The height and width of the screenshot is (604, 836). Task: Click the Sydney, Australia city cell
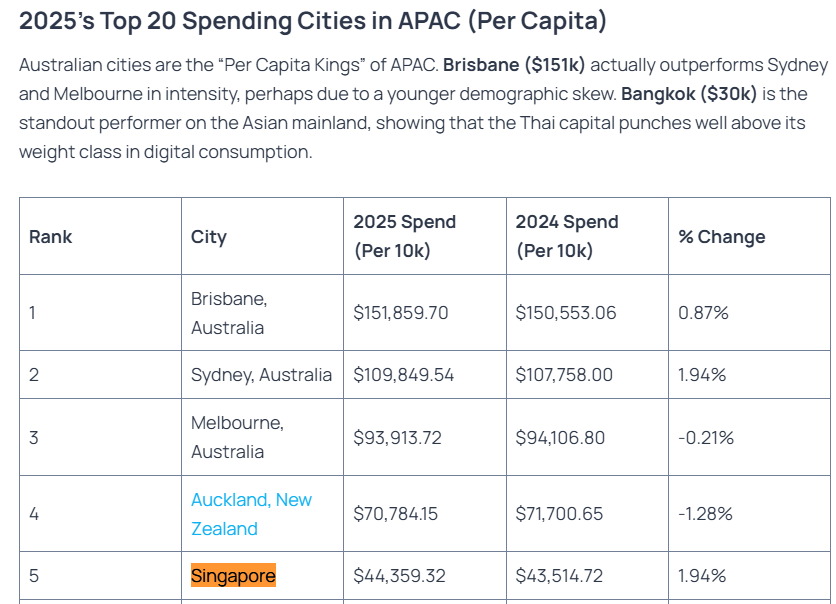pyautogui.click(x=261, y=375)
